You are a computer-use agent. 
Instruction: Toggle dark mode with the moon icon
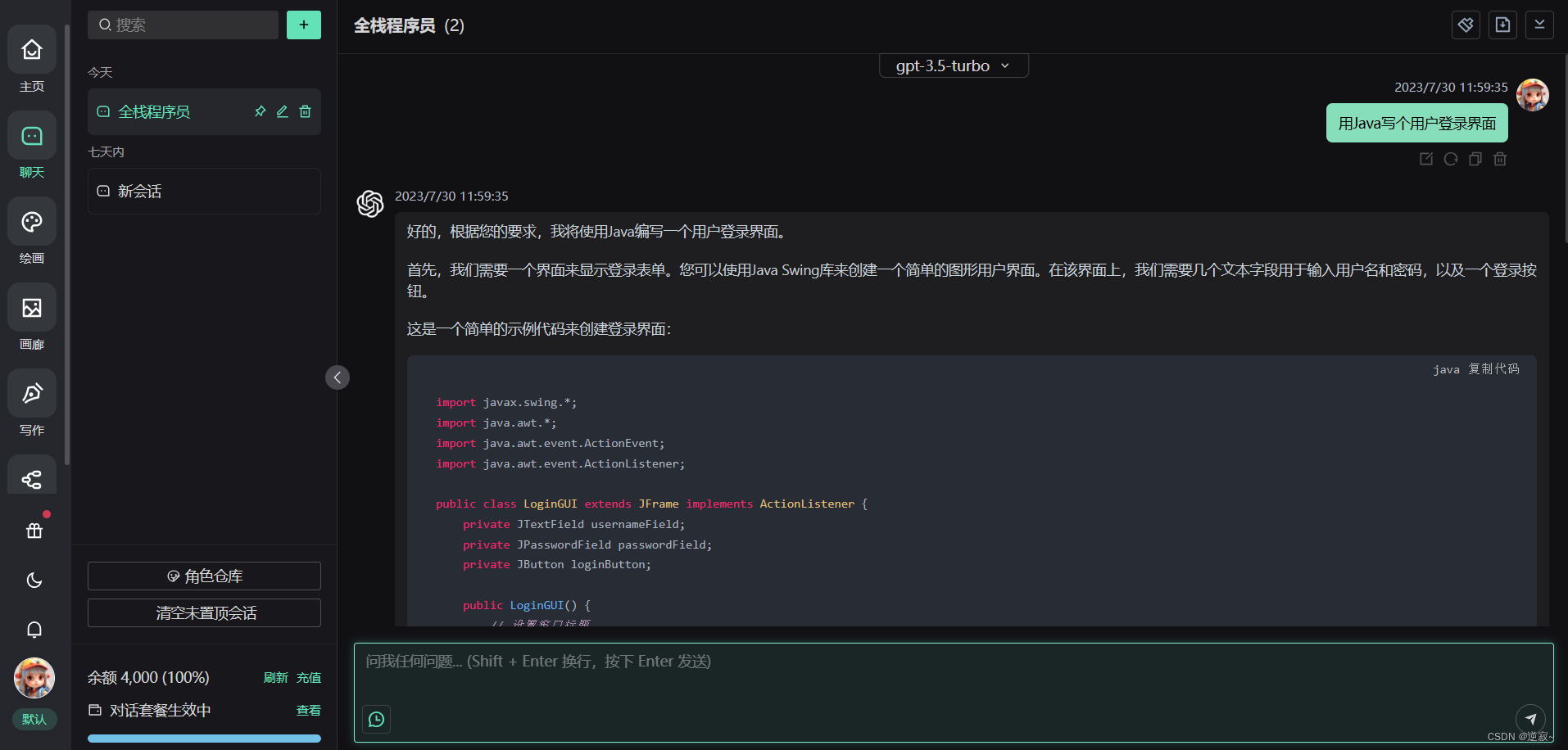coord(34,580)
